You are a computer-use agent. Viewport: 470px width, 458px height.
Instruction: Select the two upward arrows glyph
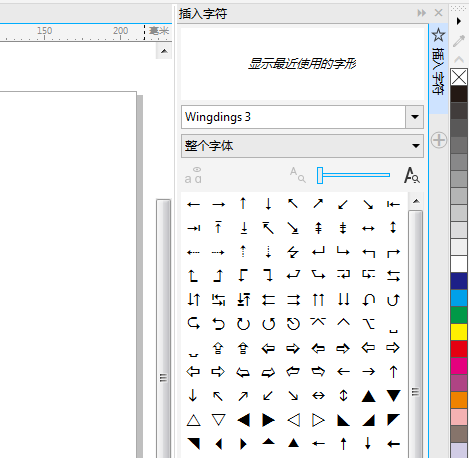[x=318, y=300]
